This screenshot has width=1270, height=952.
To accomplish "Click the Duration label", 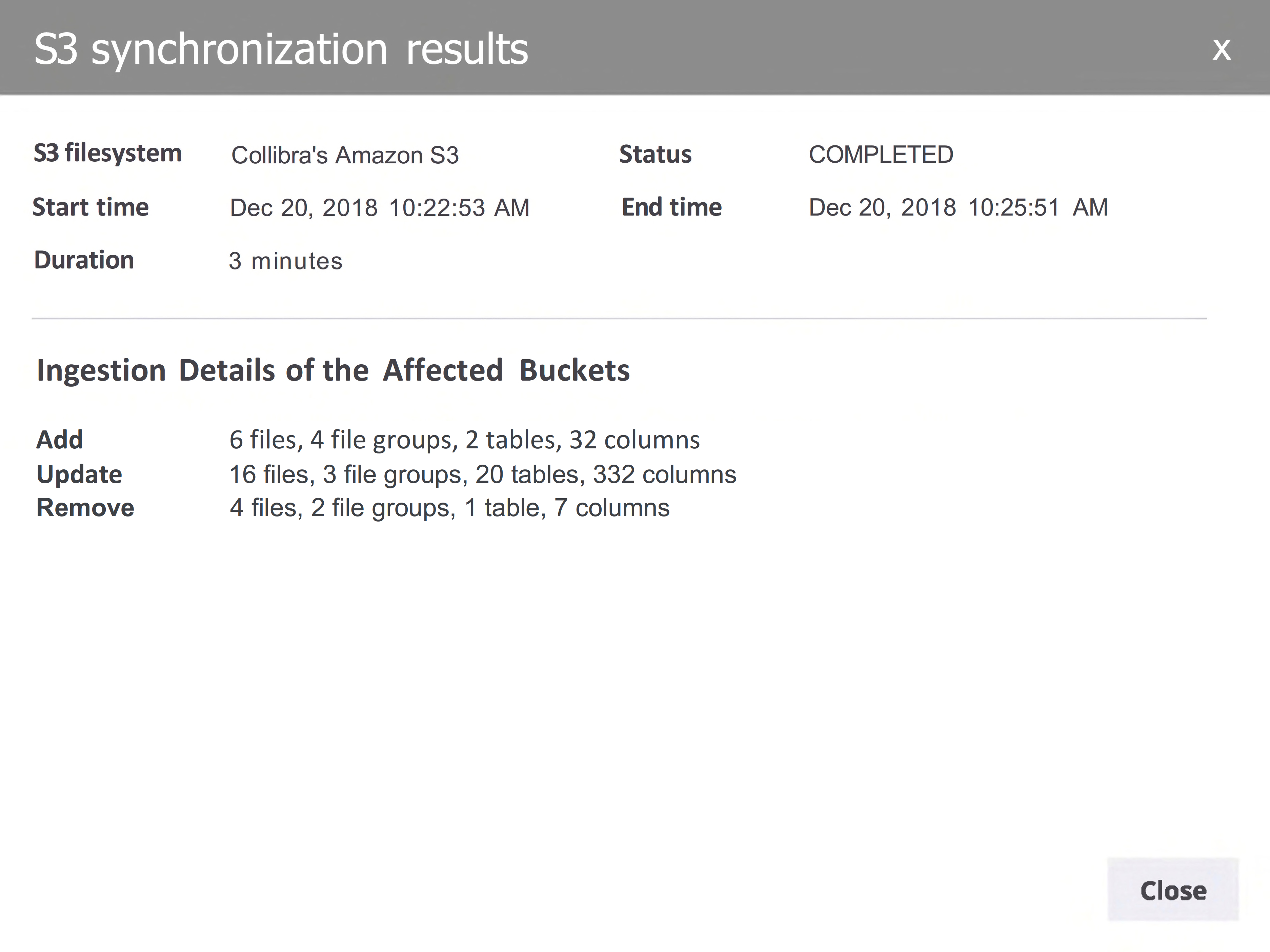I will 84,260.
